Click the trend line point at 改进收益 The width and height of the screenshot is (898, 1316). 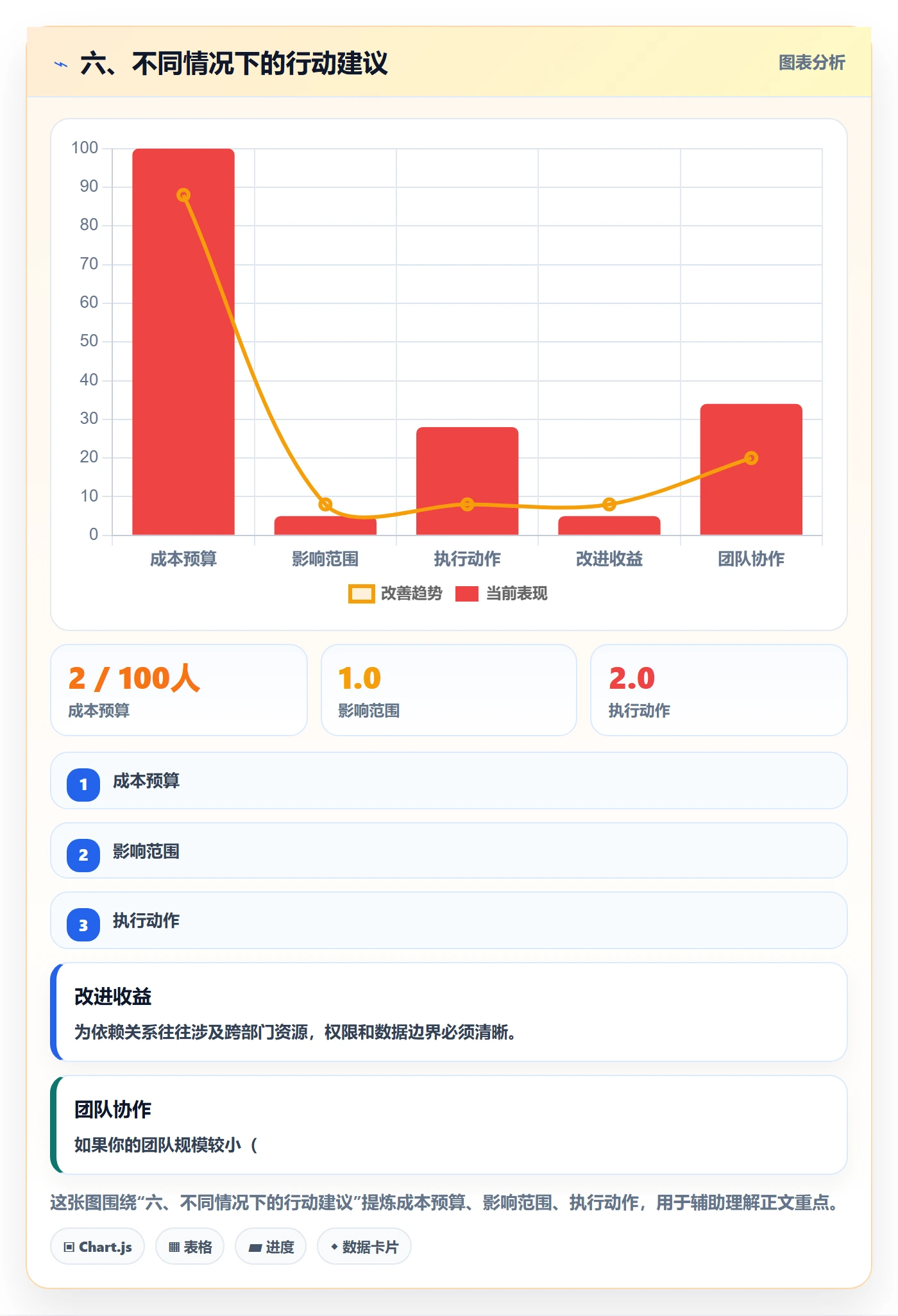click(609, 504)
